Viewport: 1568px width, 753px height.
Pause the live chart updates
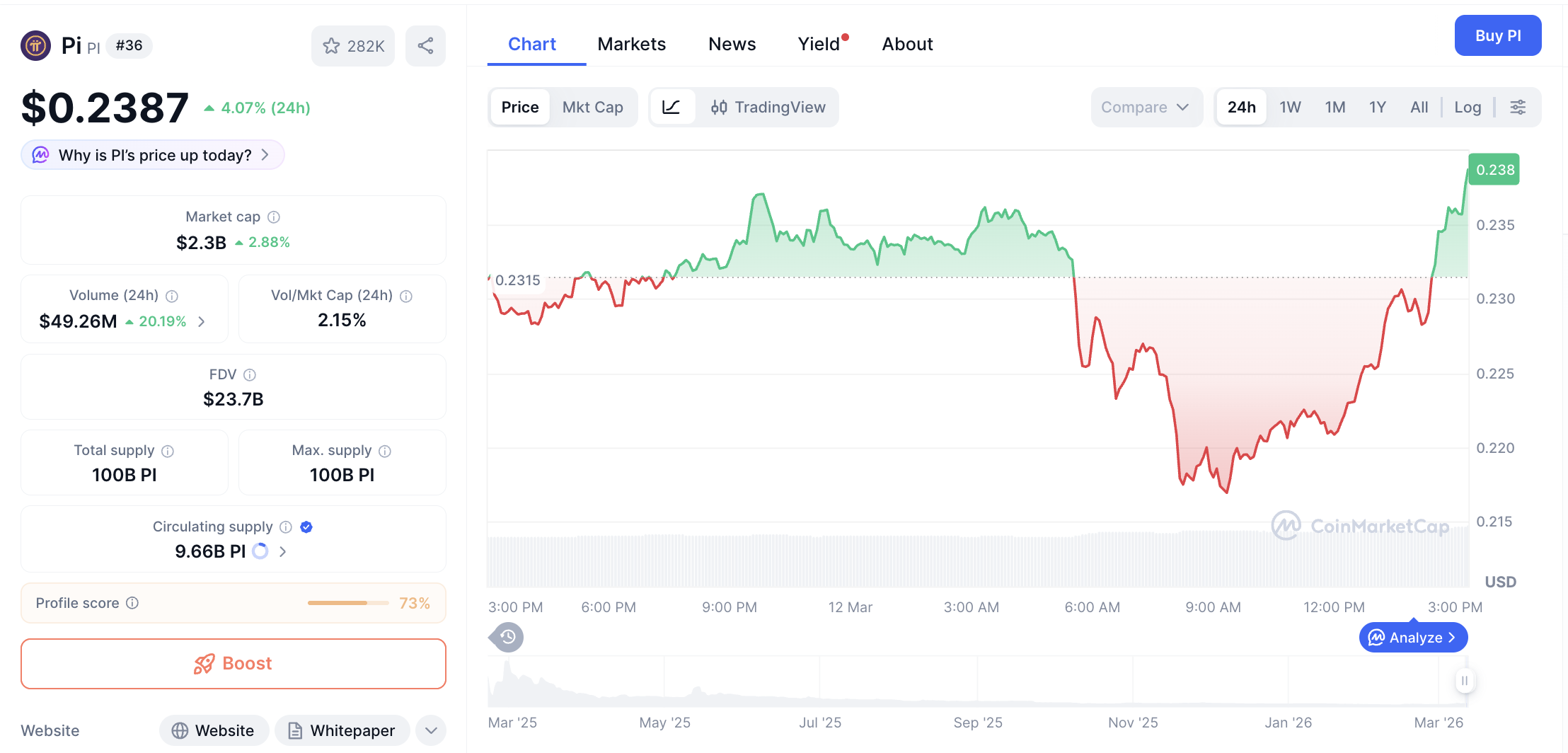tap(1464, 681)
